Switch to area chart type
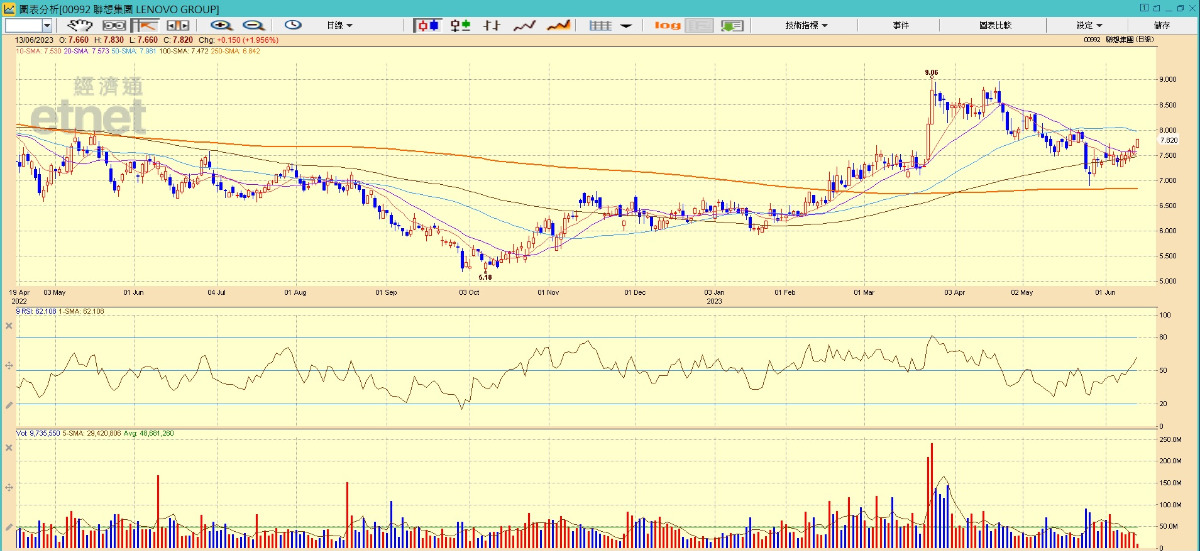 coord(558,25)
